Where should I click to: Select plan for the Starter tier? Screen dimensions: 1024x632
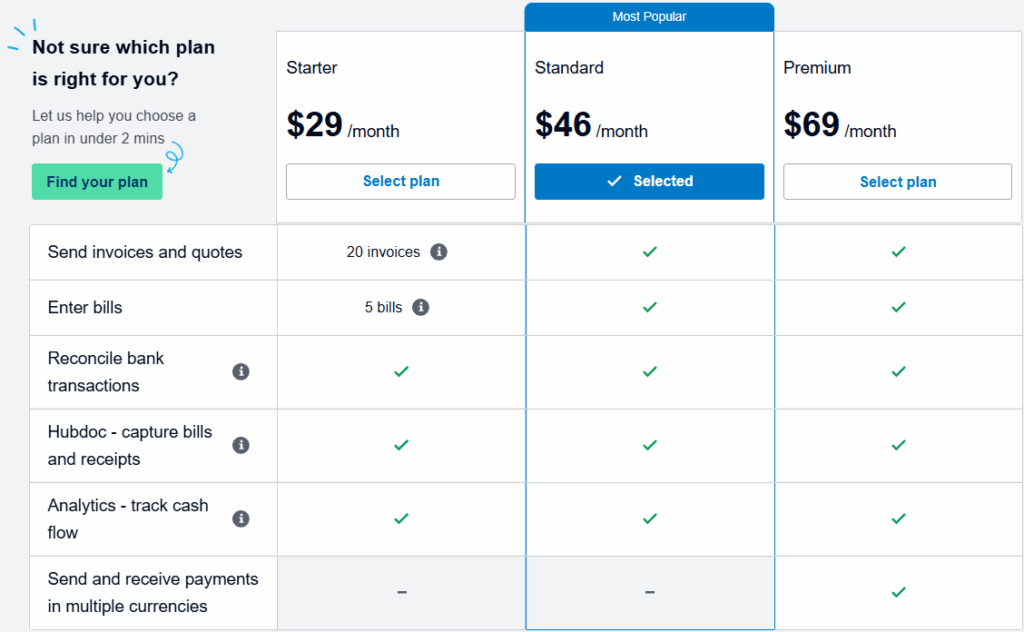pyautogui.click(x=401, y=182)
